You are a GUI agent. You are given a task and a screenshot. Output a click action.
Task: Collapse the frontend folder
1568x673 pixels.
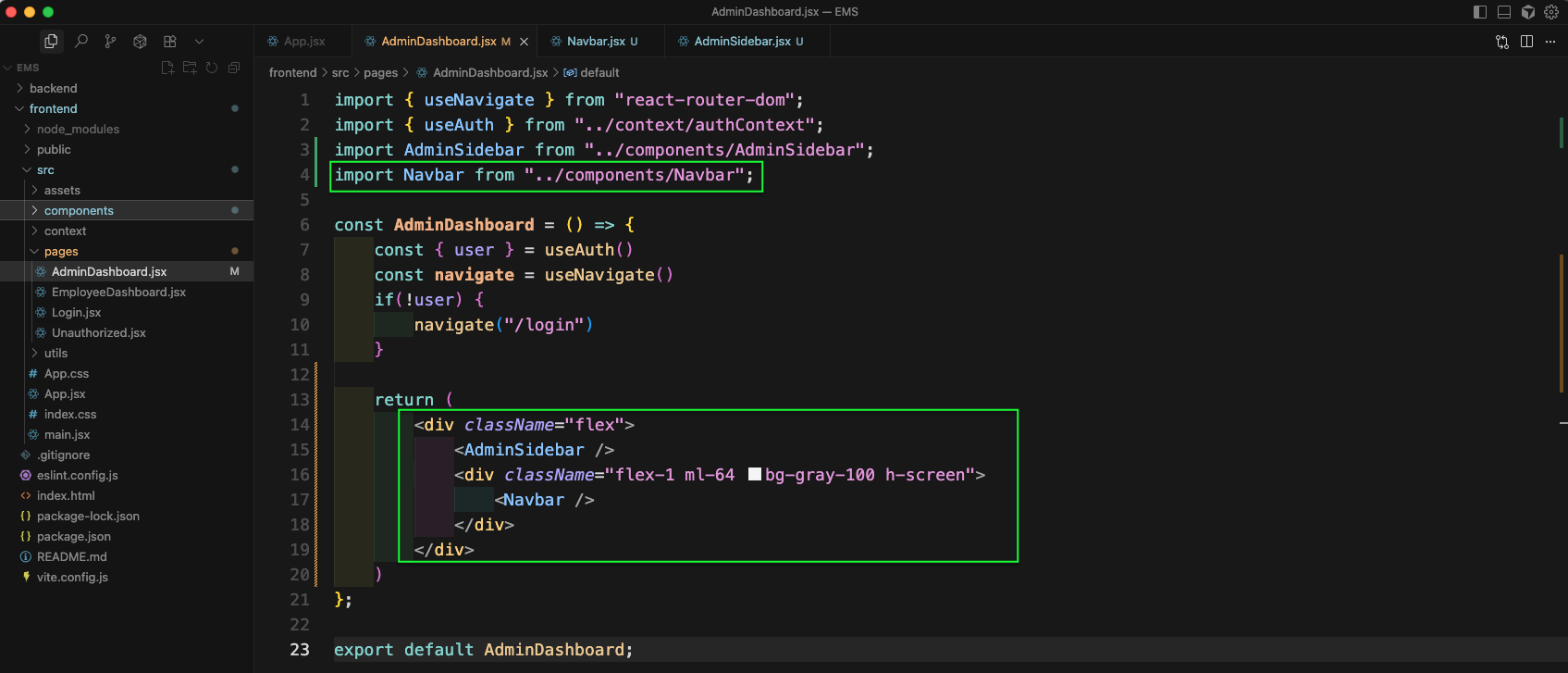coord(53,108)
